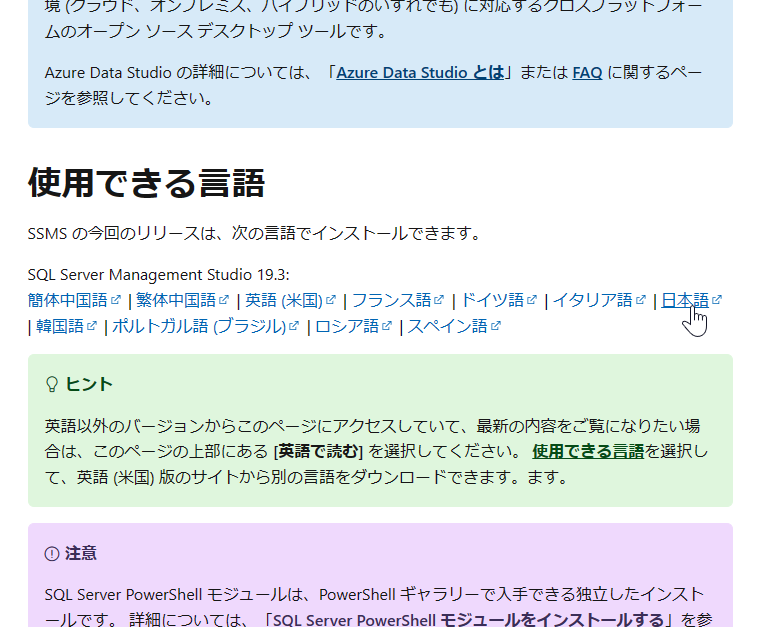
Task: Click the ヒント title text
Action: 89,384
